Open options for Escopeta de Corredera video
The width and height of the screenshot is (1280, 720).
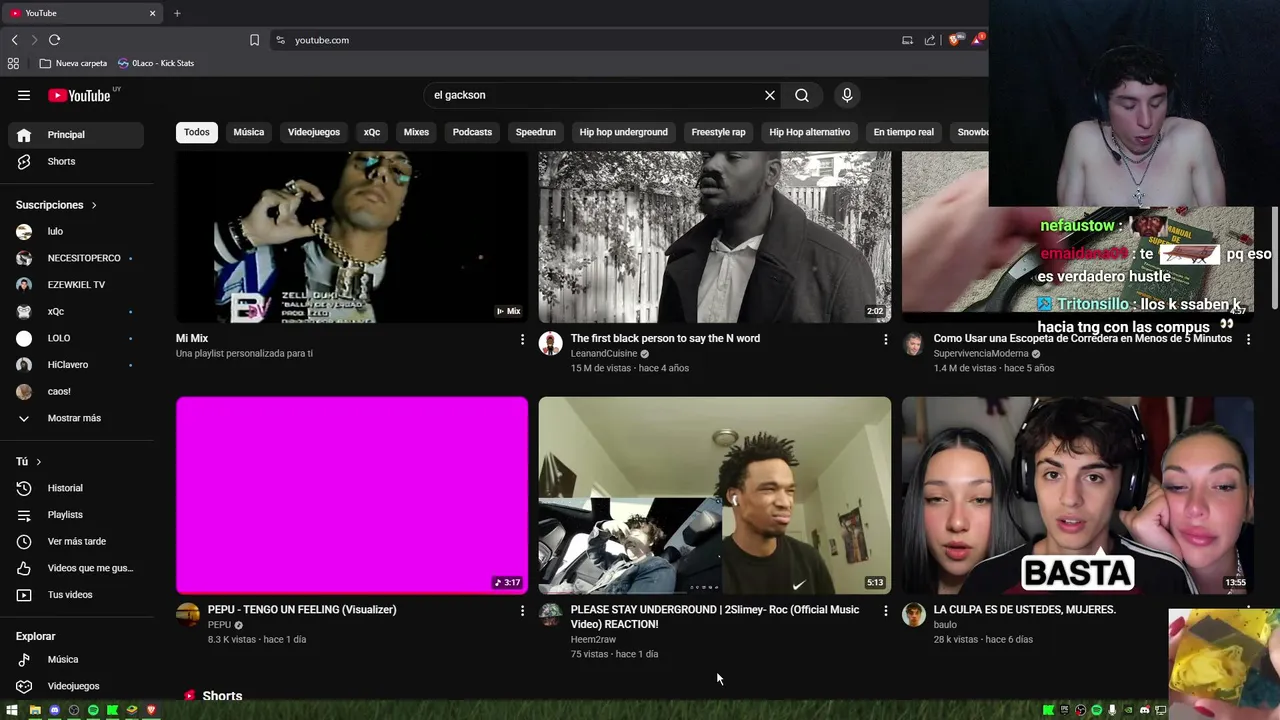tap(1248, 340)
